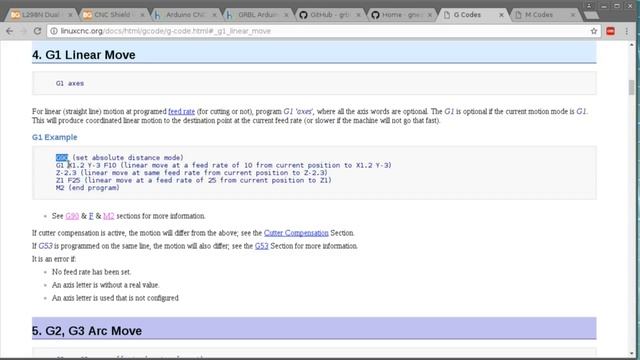Open the G90 section link
The image size is (640, 360).
(x=72, y=216)
